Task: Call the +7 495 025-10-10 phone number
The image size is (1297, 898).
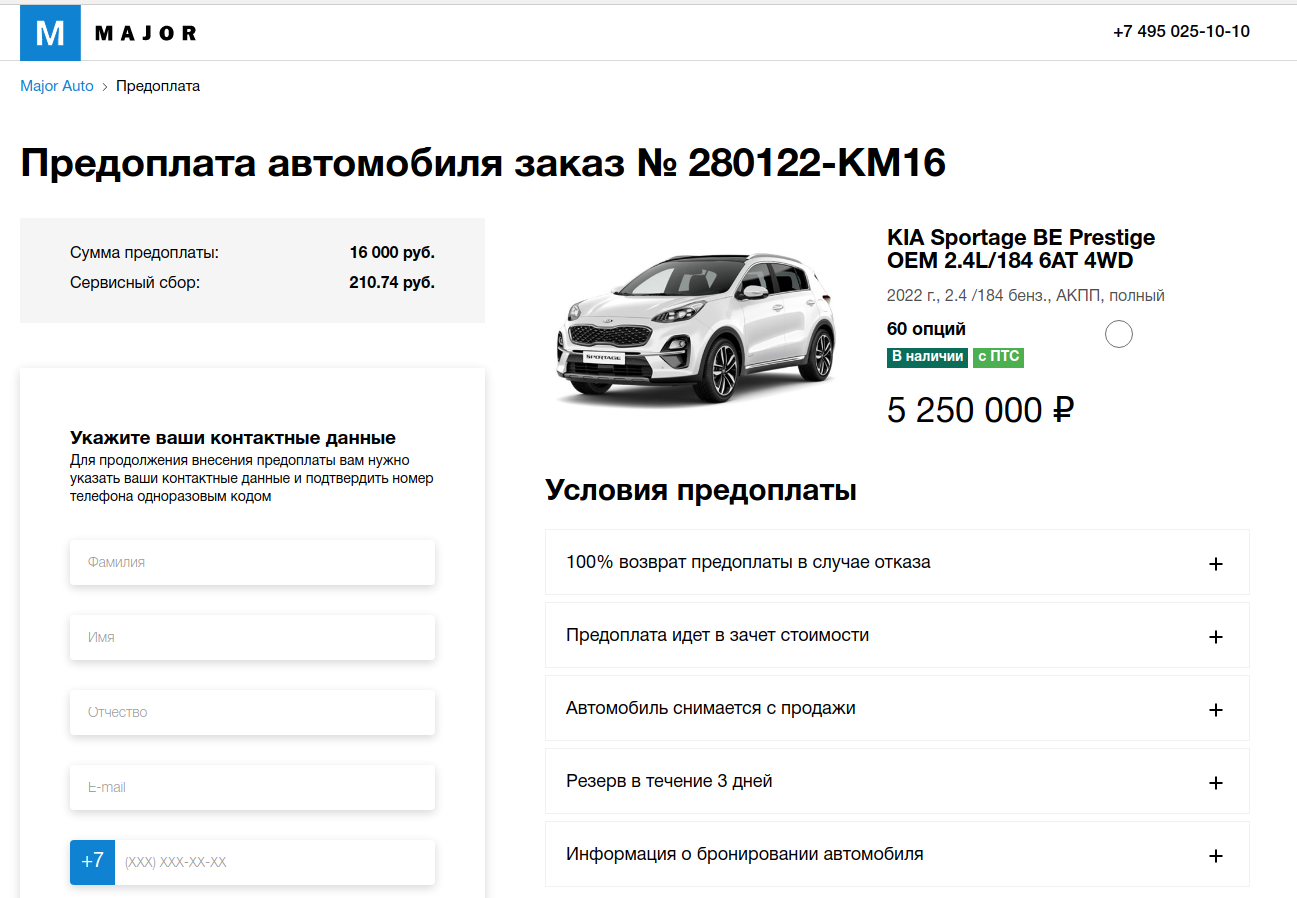Action: pyautogui.click(x=1181, y=31)
